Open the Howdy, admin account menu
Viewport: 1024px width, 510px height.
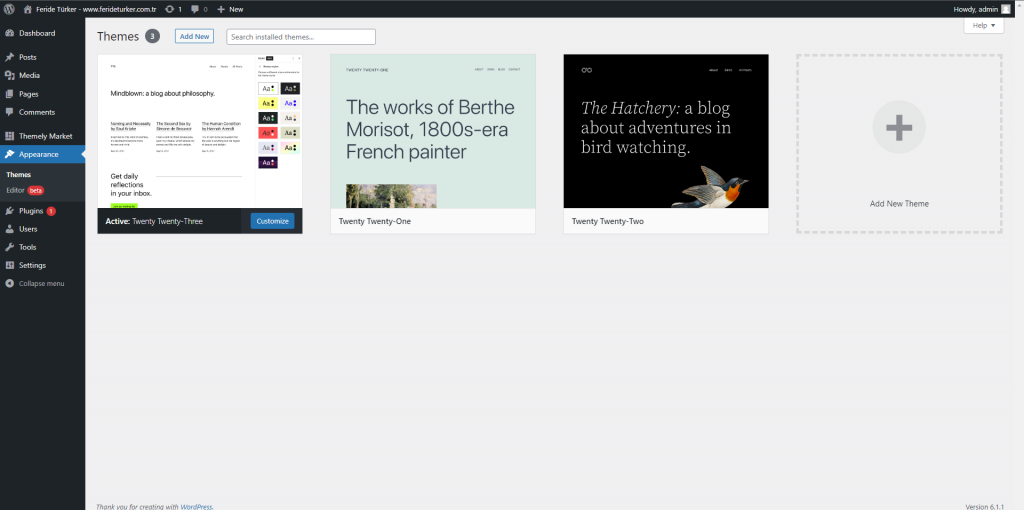pyautogui.click(x=982, y=9)
